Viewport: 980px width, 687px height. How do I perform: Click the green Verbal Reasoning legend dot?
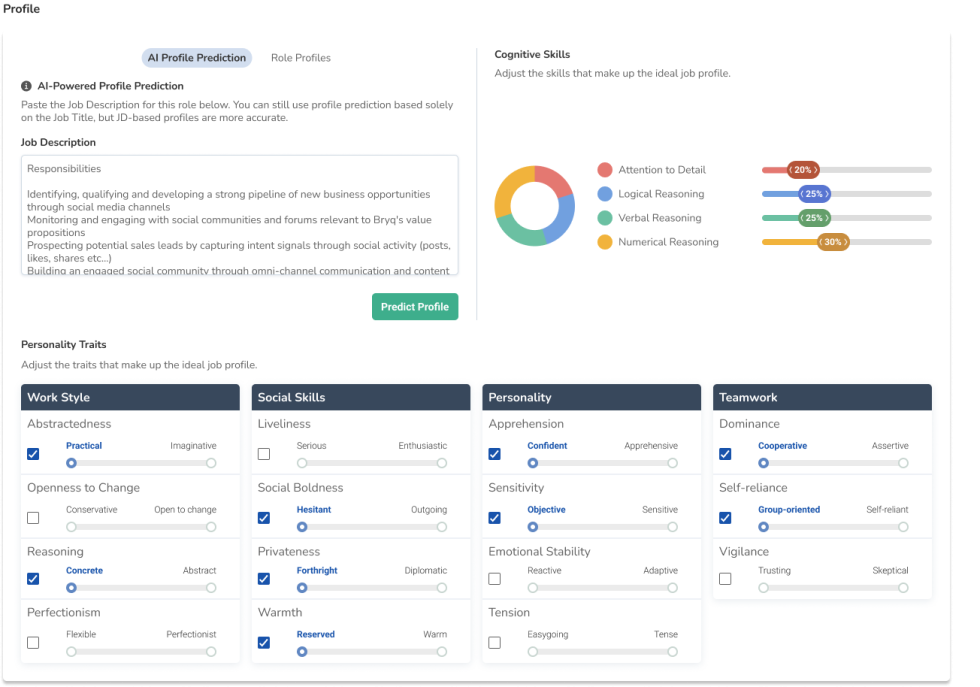coord(604,218)
